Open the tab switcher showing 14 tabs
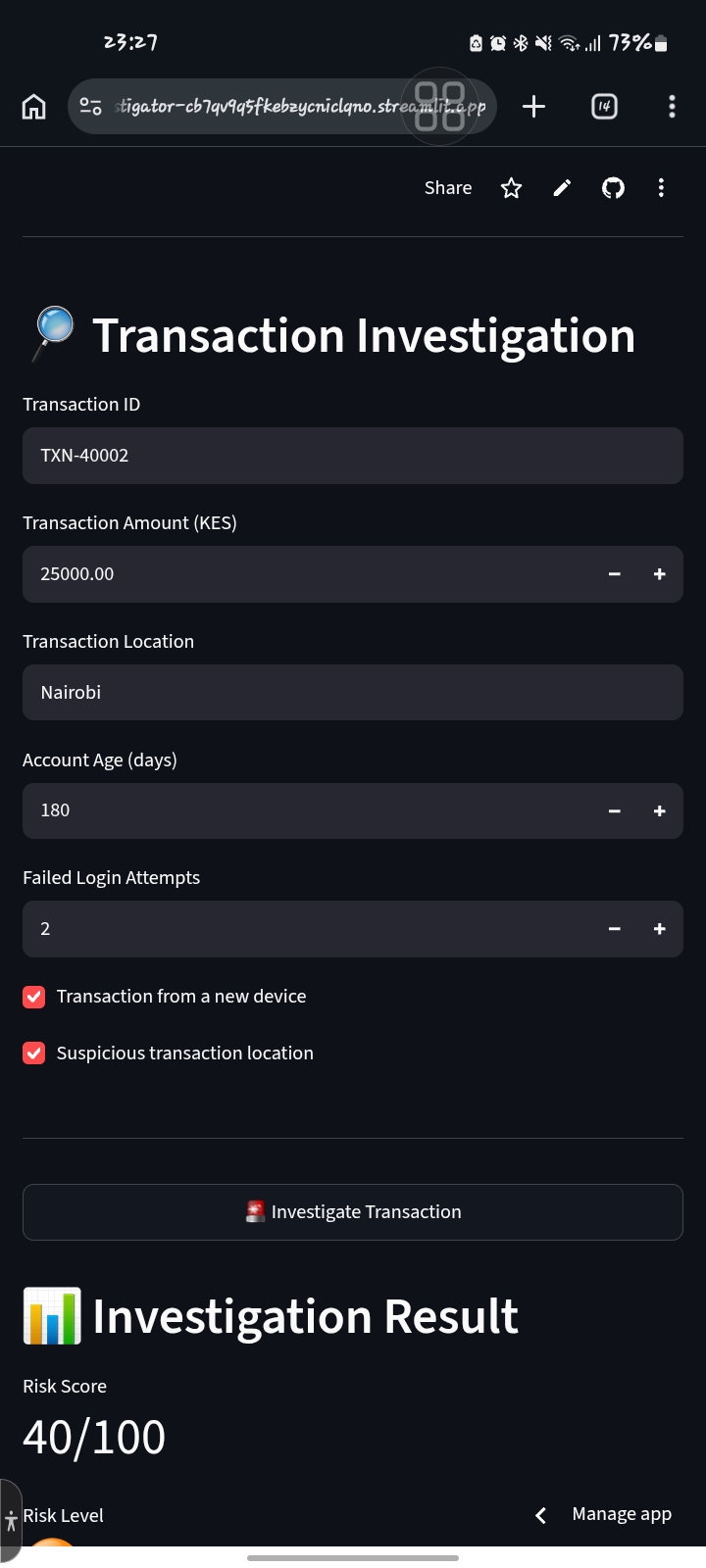Image resolution: width=706 pixels, height=1568 pixels. click(x=604, y=106)
